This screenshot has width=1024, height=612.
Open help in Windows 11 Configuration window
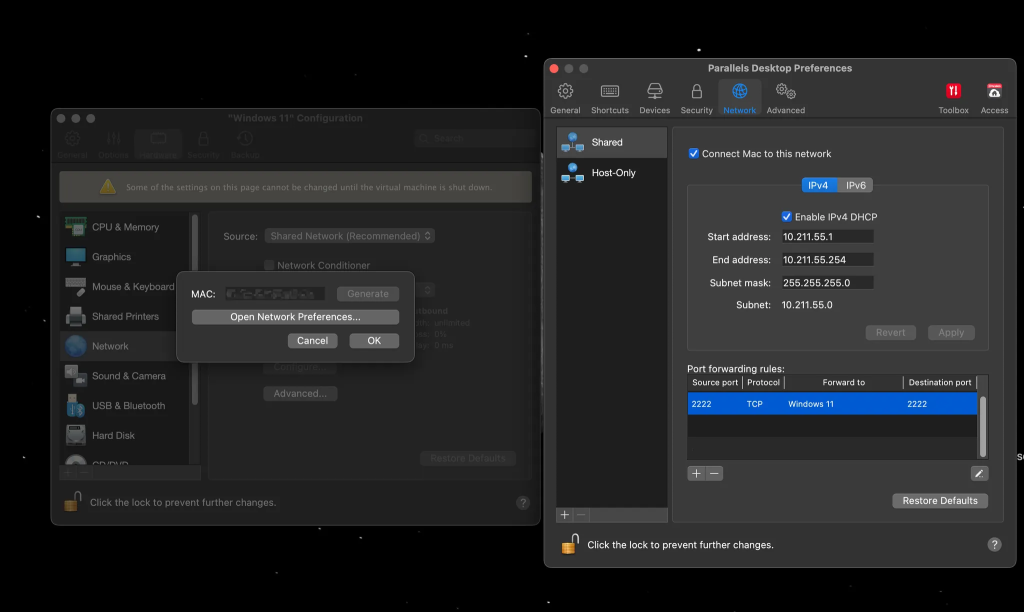[522, 502]
